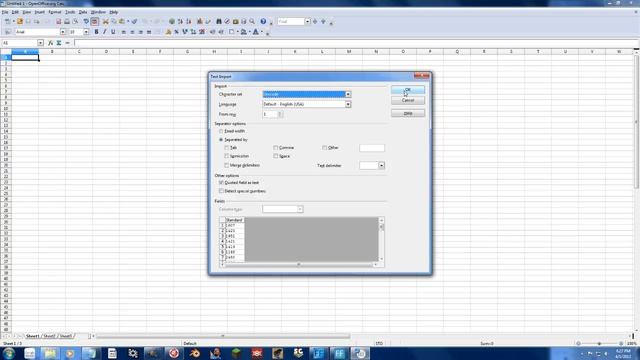Open the Find toolbar dropdown arrow
640x360 pixels.
click(307, 21)
